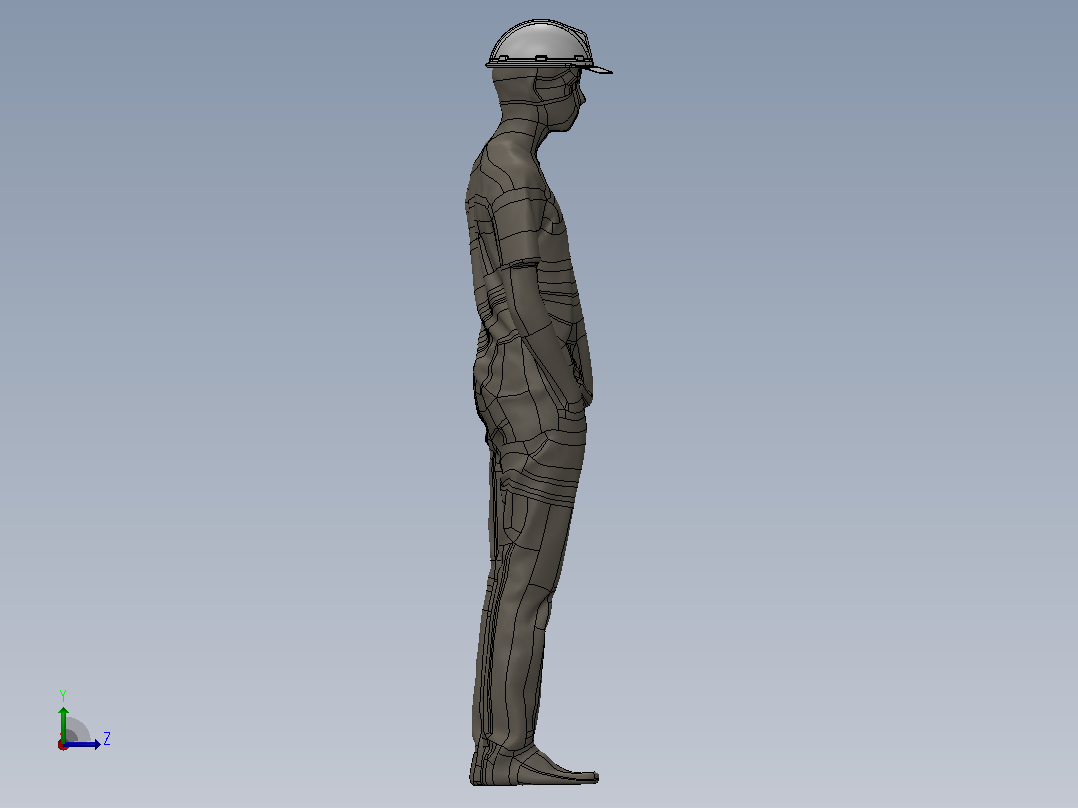Select the heel of the shoe
1078x808 pixels.
(481, 769)
